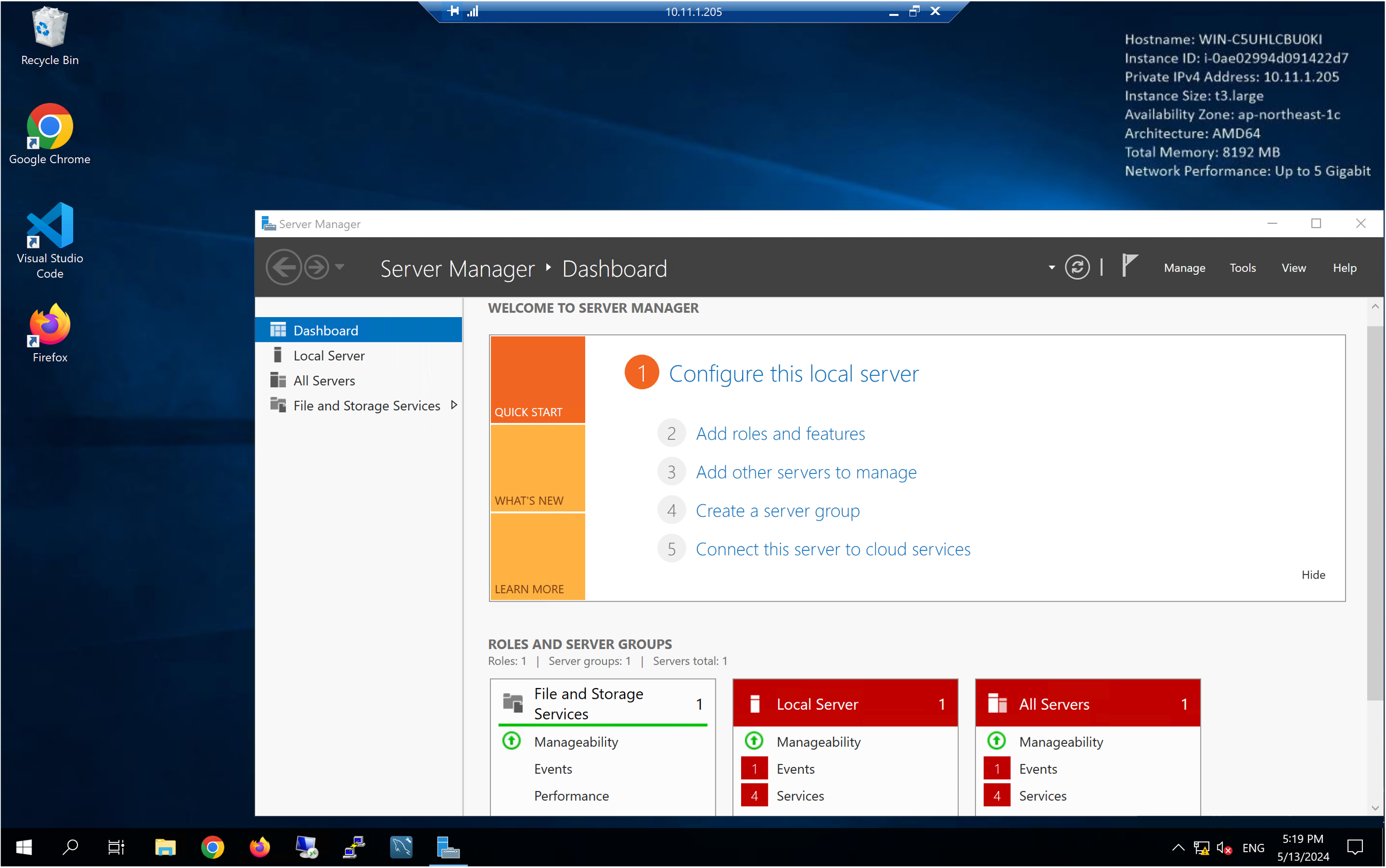The height and width of the screenshot is (868, 1386).
Task: Select Local Server in left sidebar
Action: point(329,356)
